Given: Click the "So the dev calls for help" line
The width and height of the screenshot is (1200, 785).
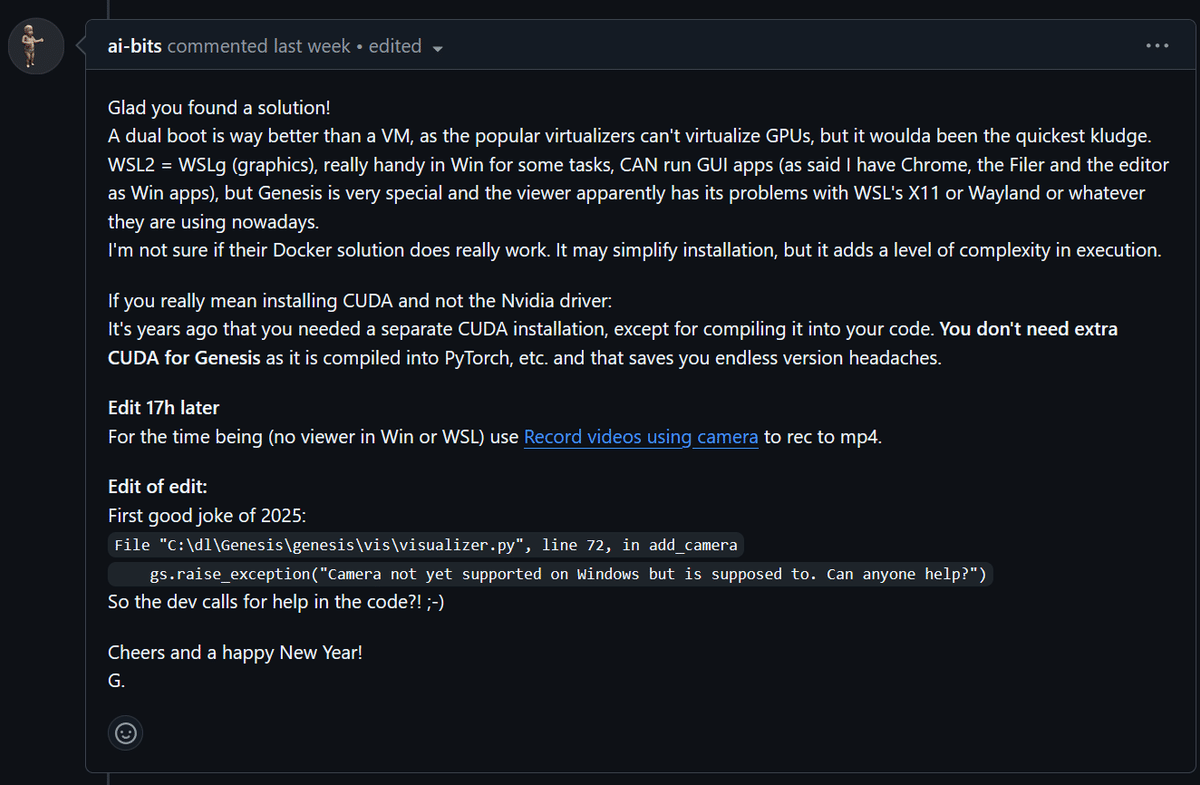Looking at the screenshot, I should (275, 602).
